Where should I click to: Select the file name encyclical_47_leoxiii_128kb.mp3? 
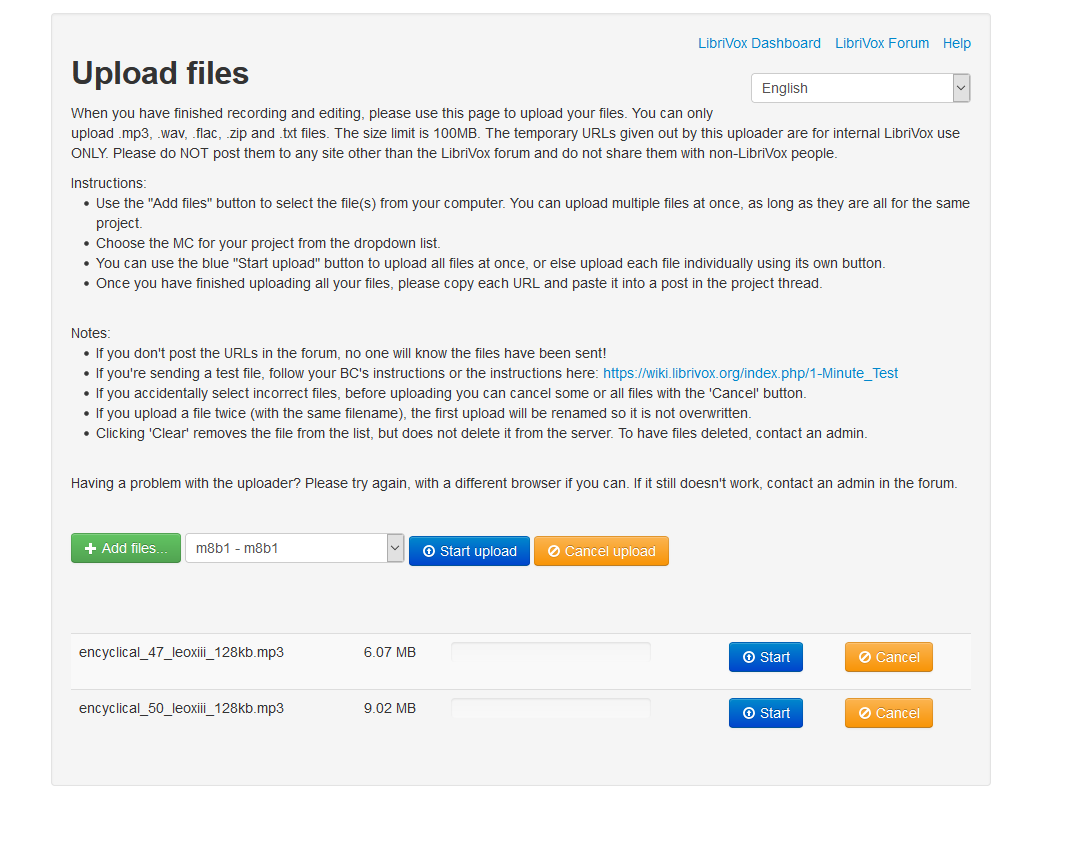[181, 652]
